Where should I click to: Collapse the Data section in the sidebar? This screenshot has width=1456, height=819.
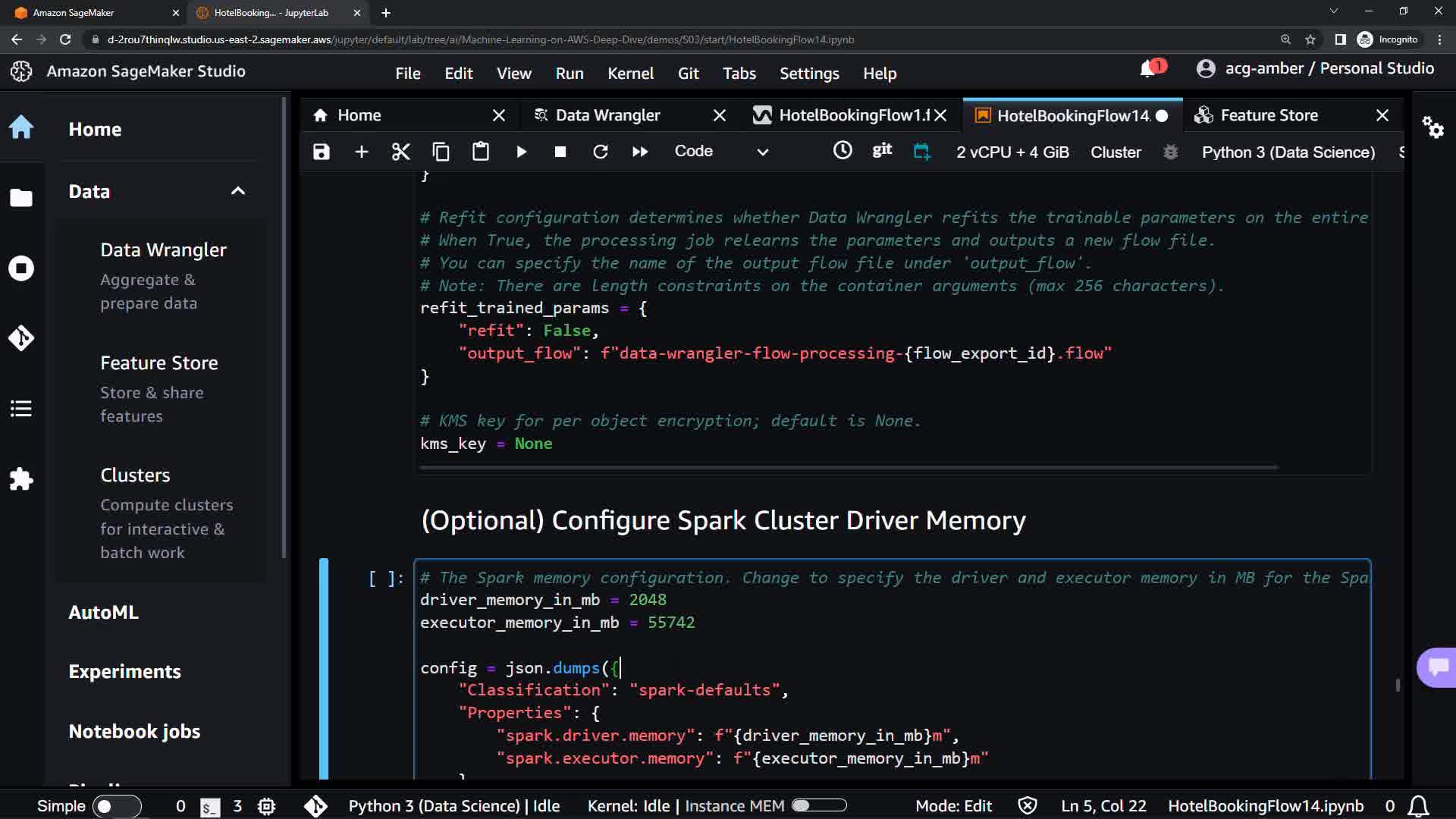click(238, 191)
